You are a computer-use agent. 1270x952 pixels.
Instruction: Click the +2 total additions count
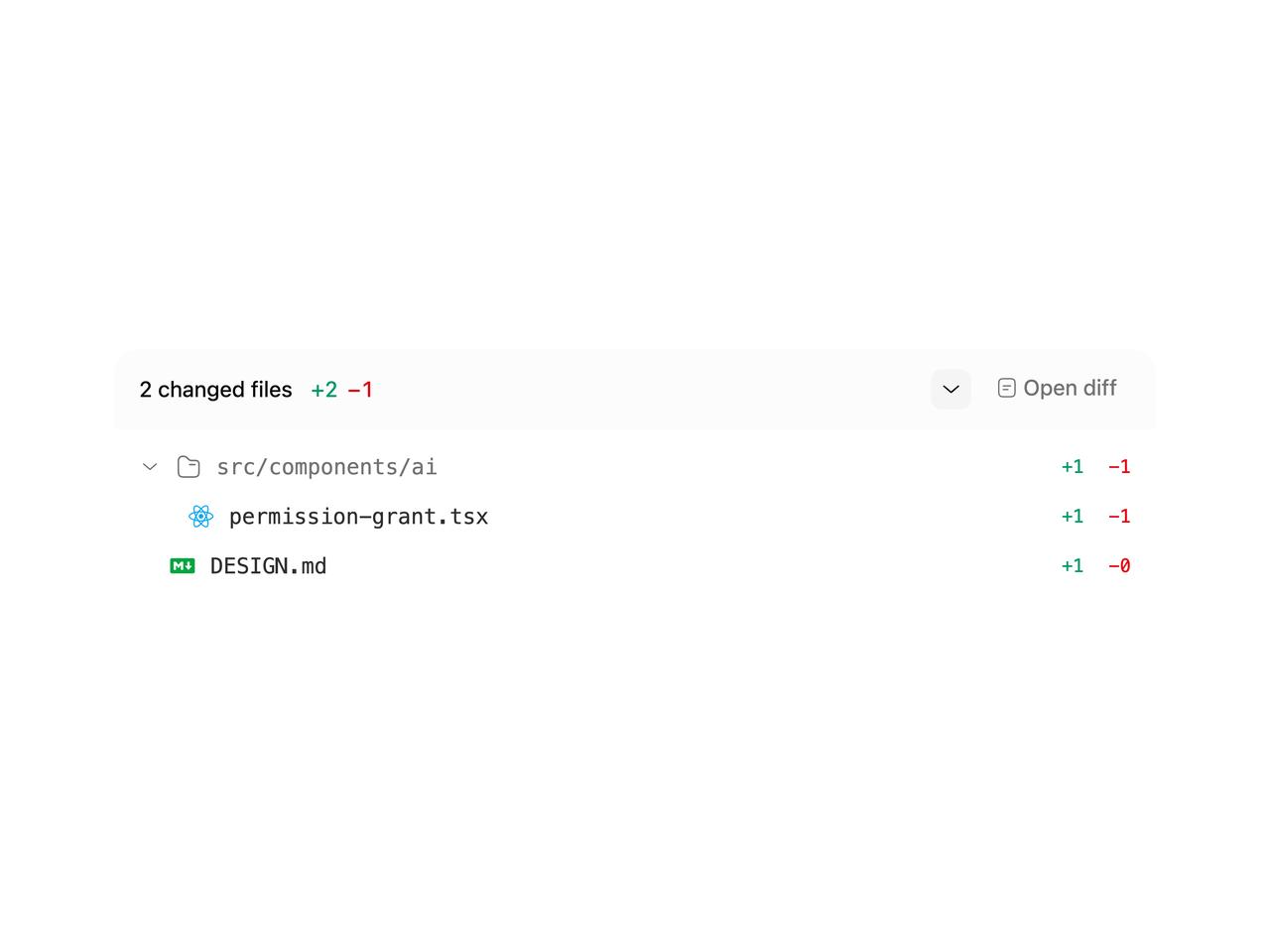tap(324, 390)
